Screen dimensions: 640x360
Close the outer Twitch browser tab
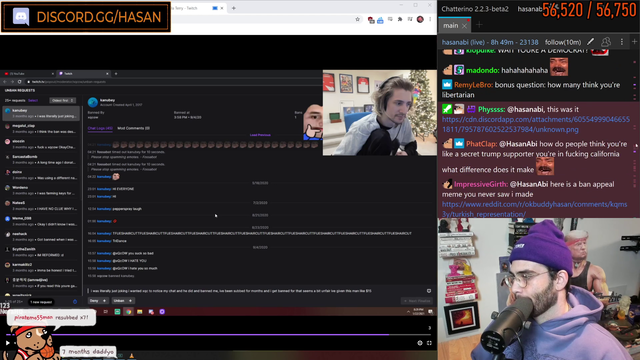pos(222,8)
